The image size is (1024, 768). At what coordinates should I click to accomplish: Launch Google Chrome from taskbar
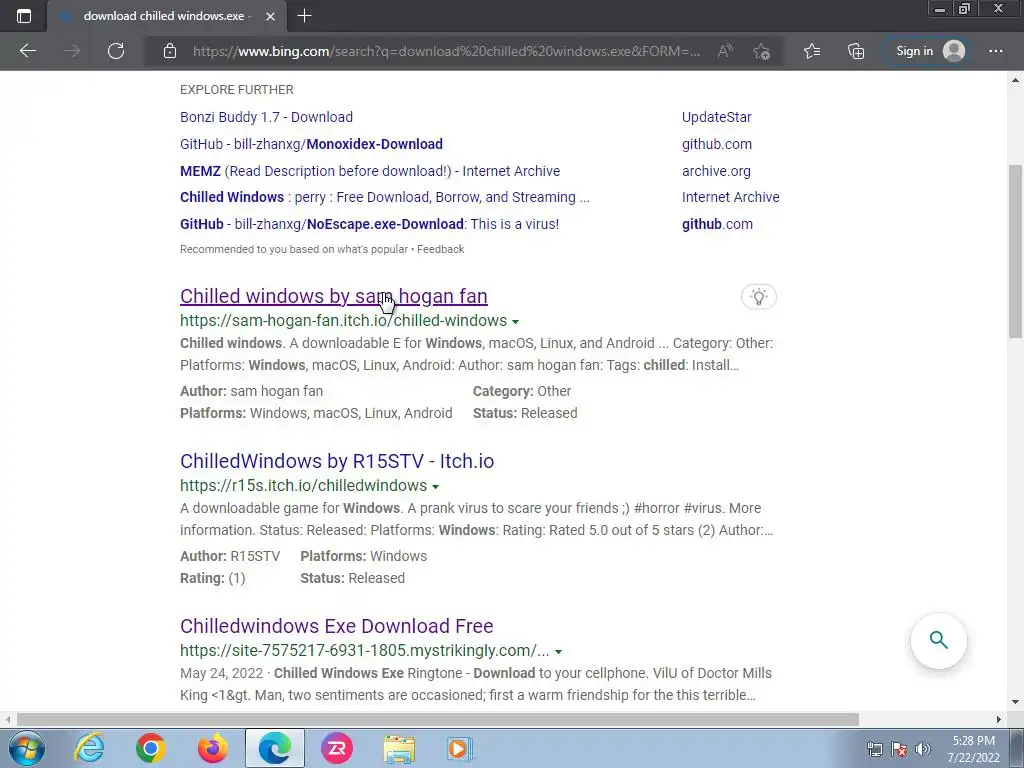(x=151, y=748)
